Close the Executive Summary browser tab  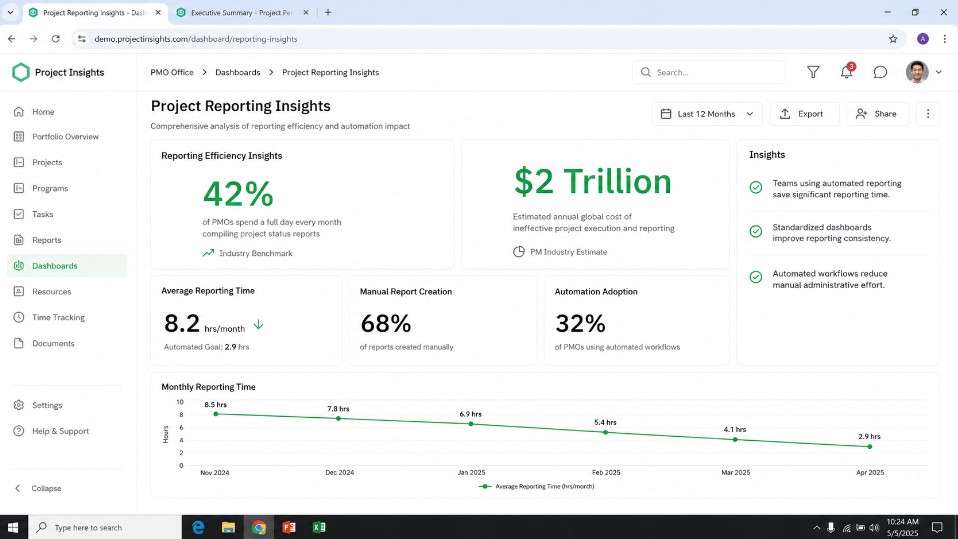pyautogui.click(x=305, y=12)
